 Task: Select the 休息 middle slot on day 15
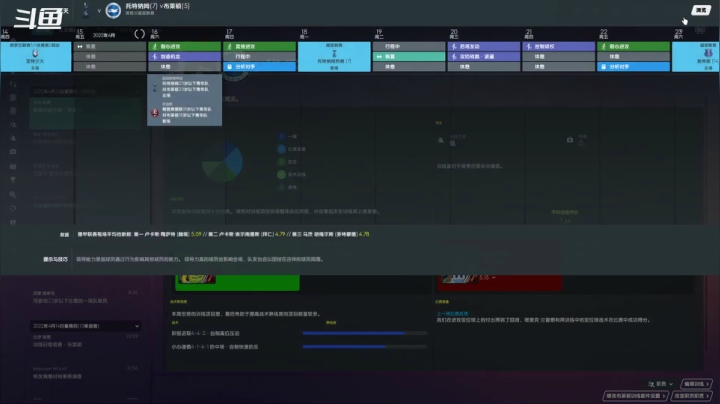(110, 56)
